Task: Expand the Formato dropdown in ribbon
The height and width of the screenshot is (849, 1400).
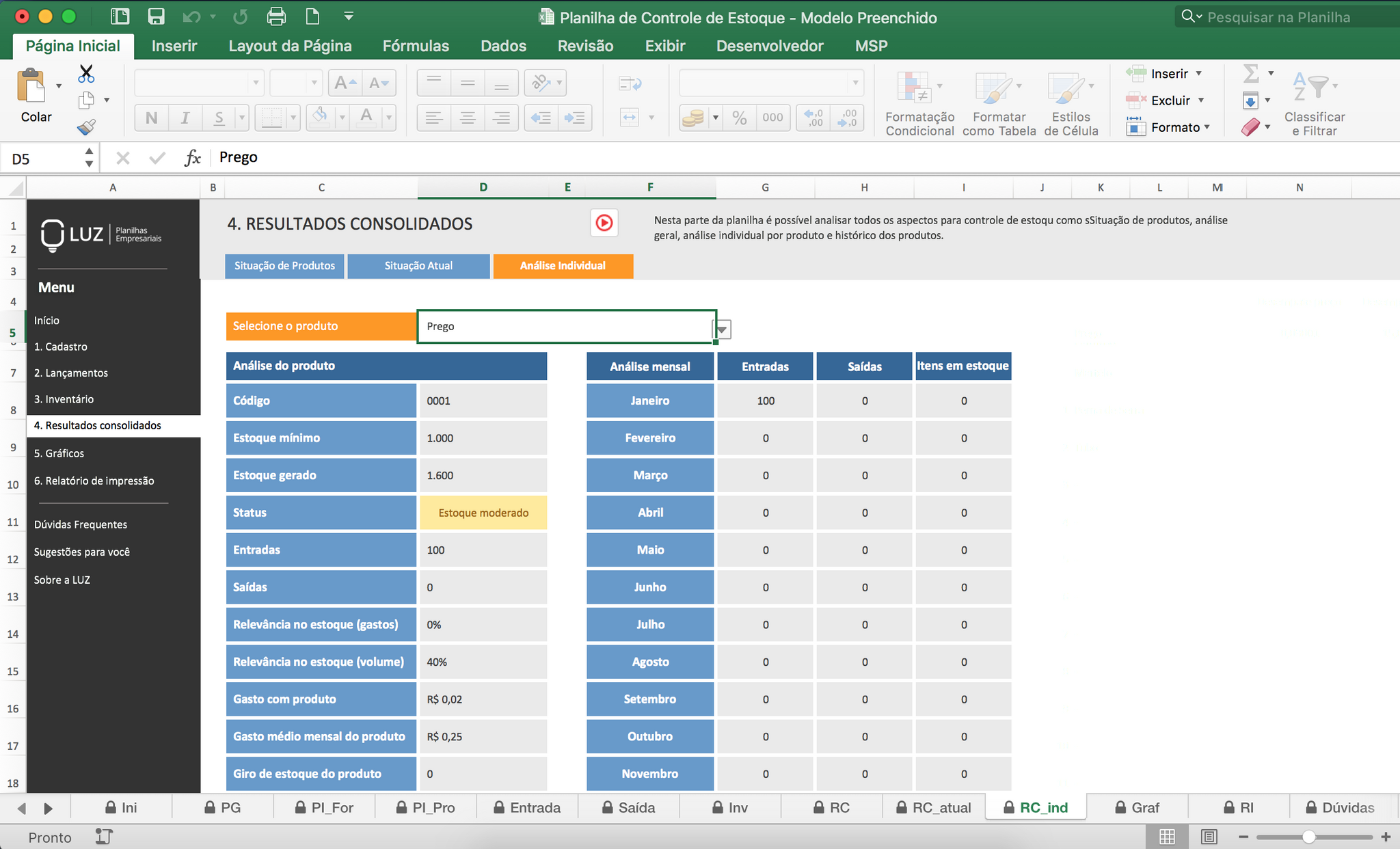Action: (1207, 127)
